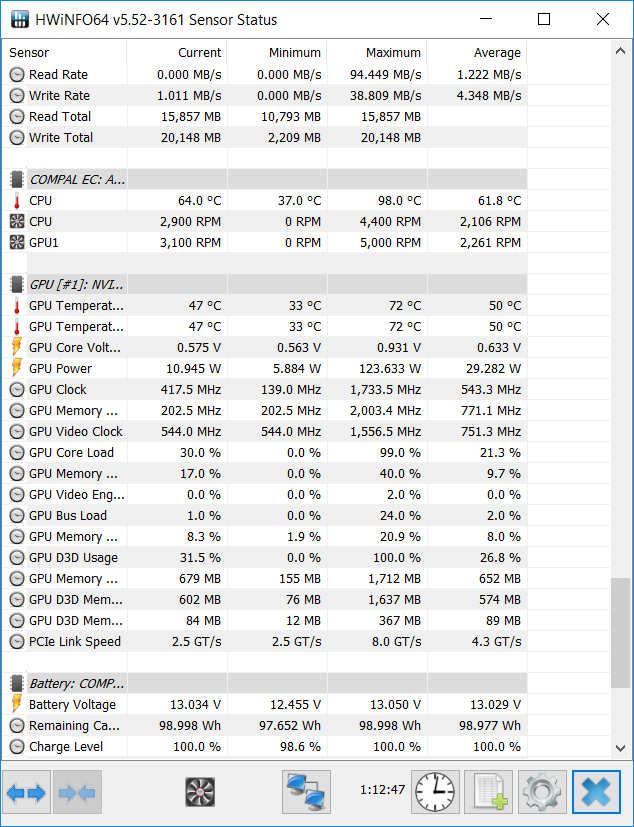Click the scroll down arrow

pos(620,748)
